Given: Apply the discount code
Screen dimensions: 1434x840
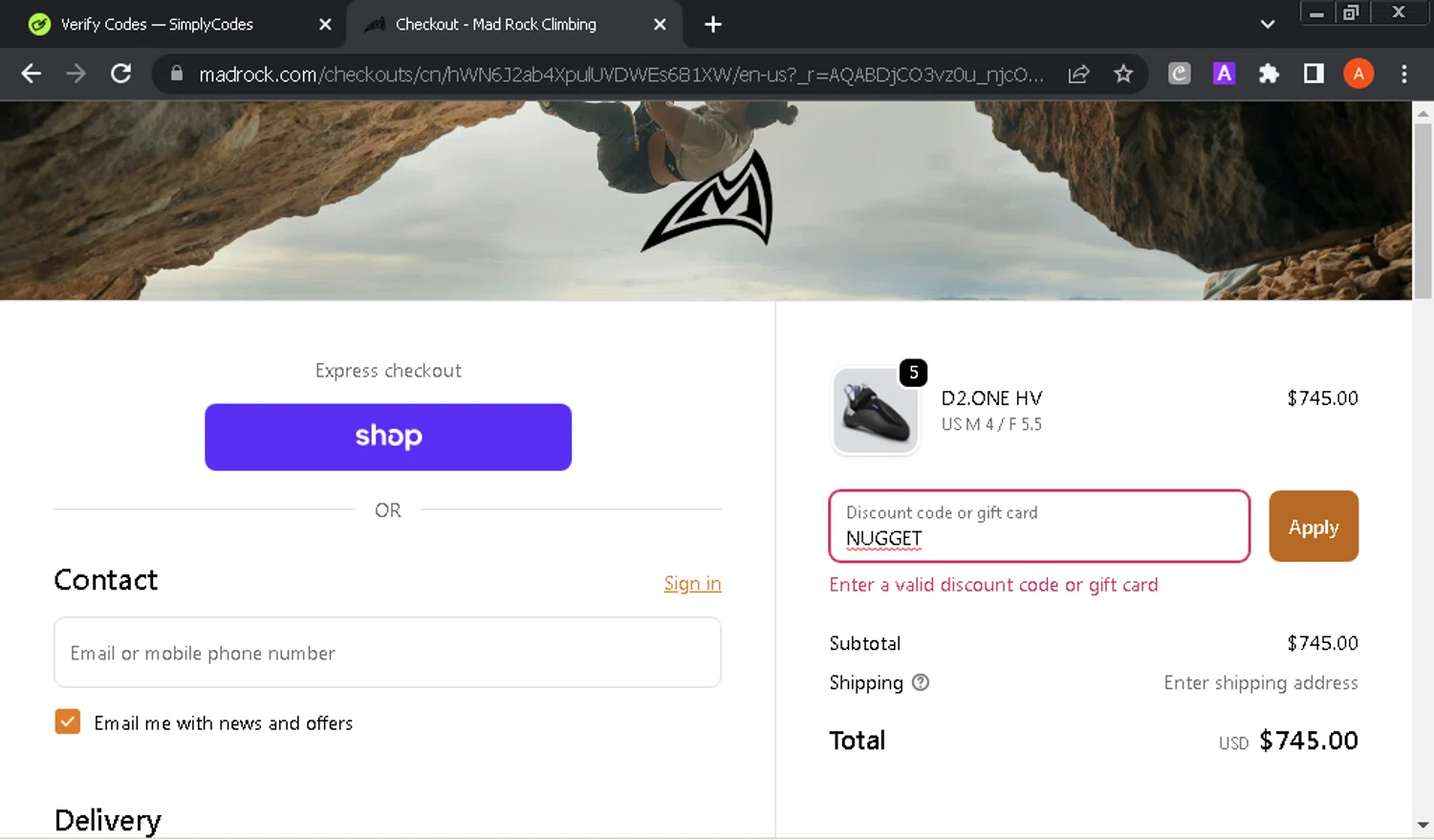Looking at the screenshot, I should pos(1314,527).
